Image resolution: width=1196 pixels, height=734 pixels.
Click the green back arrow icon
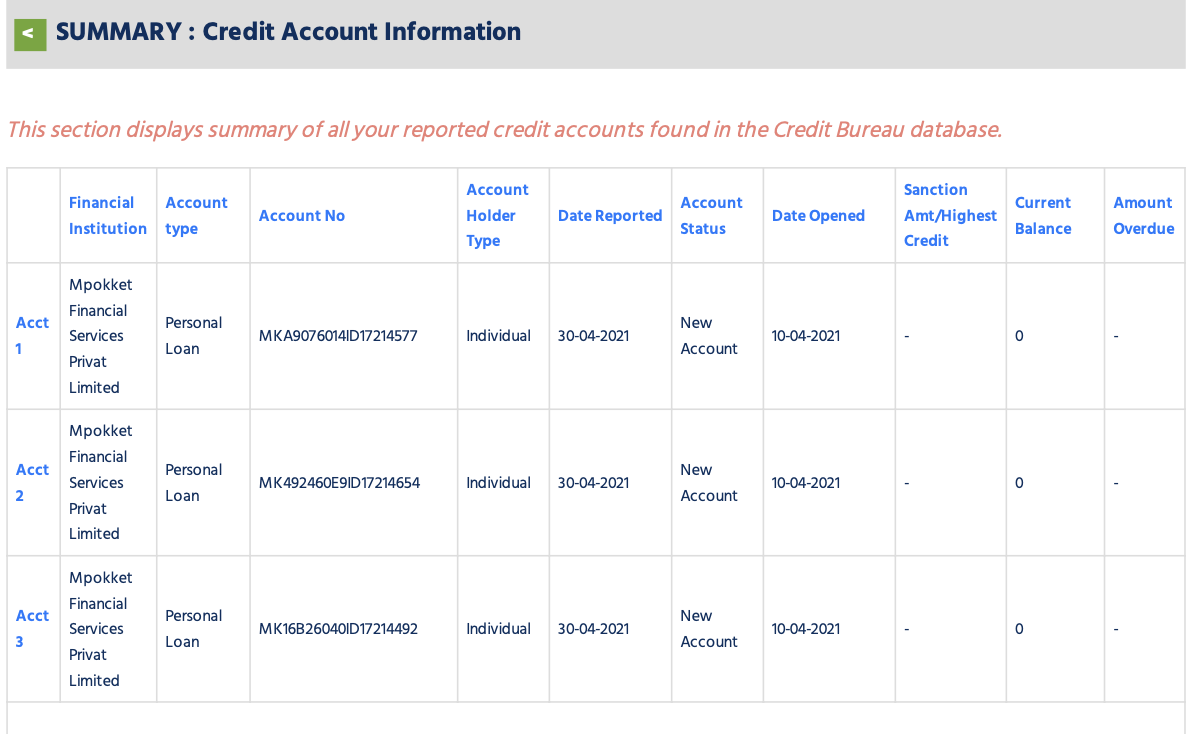30,34
